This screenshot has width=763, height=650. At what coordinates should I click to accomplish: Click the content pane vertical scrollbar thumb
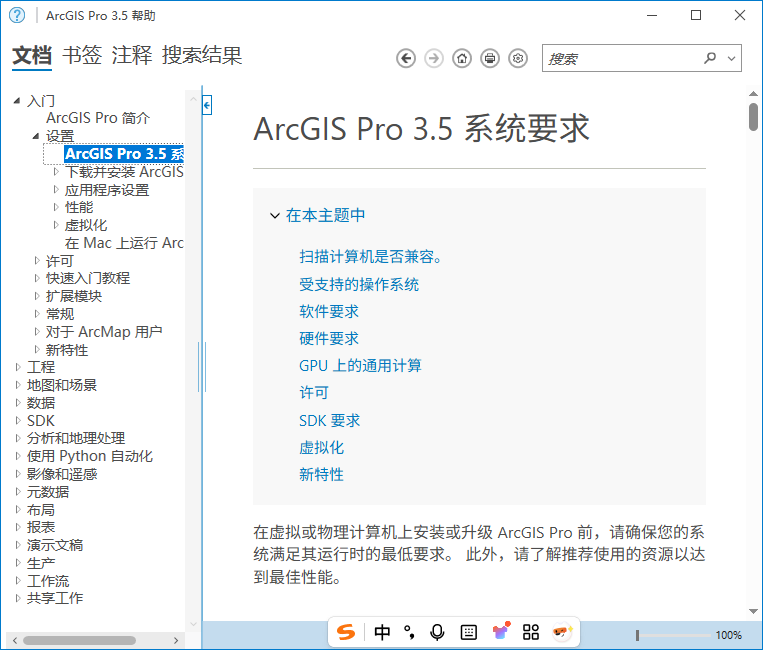click(x=753, y=117)
